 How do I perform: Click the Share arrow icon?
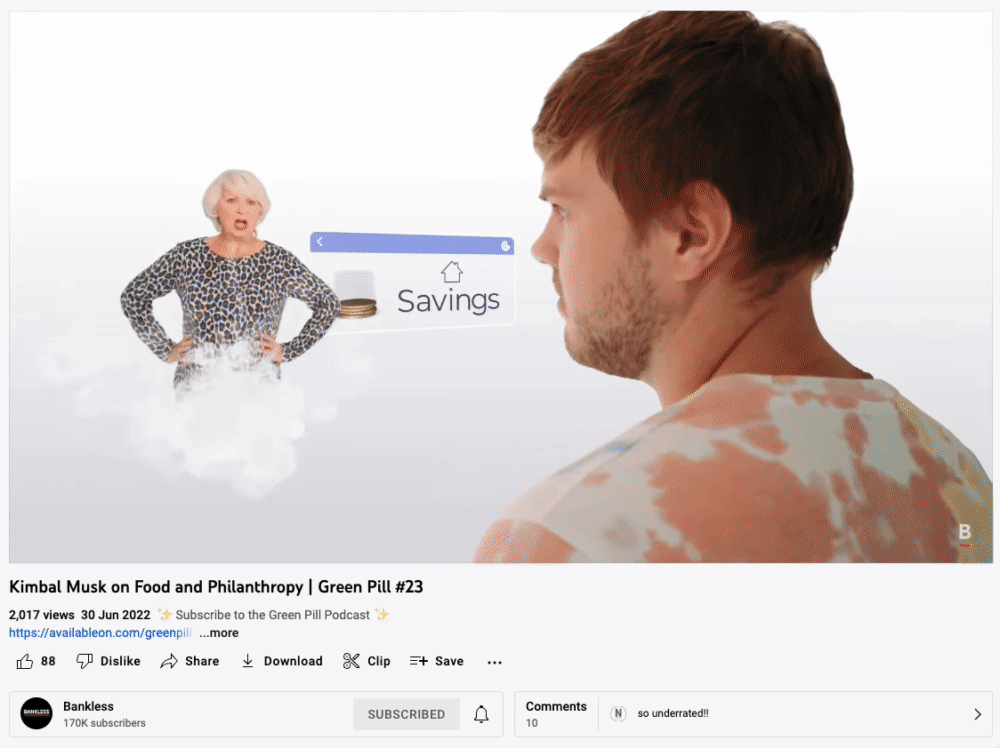tap(169, 661)
